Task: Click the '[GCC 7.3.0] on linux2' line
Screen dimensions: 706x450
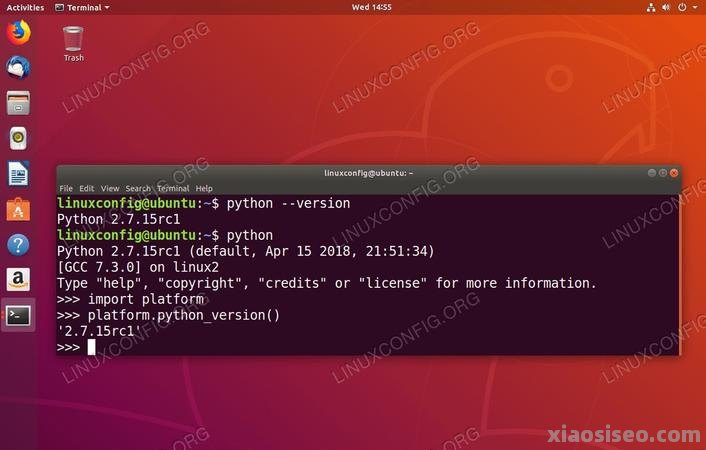Action: click(138, 267)
